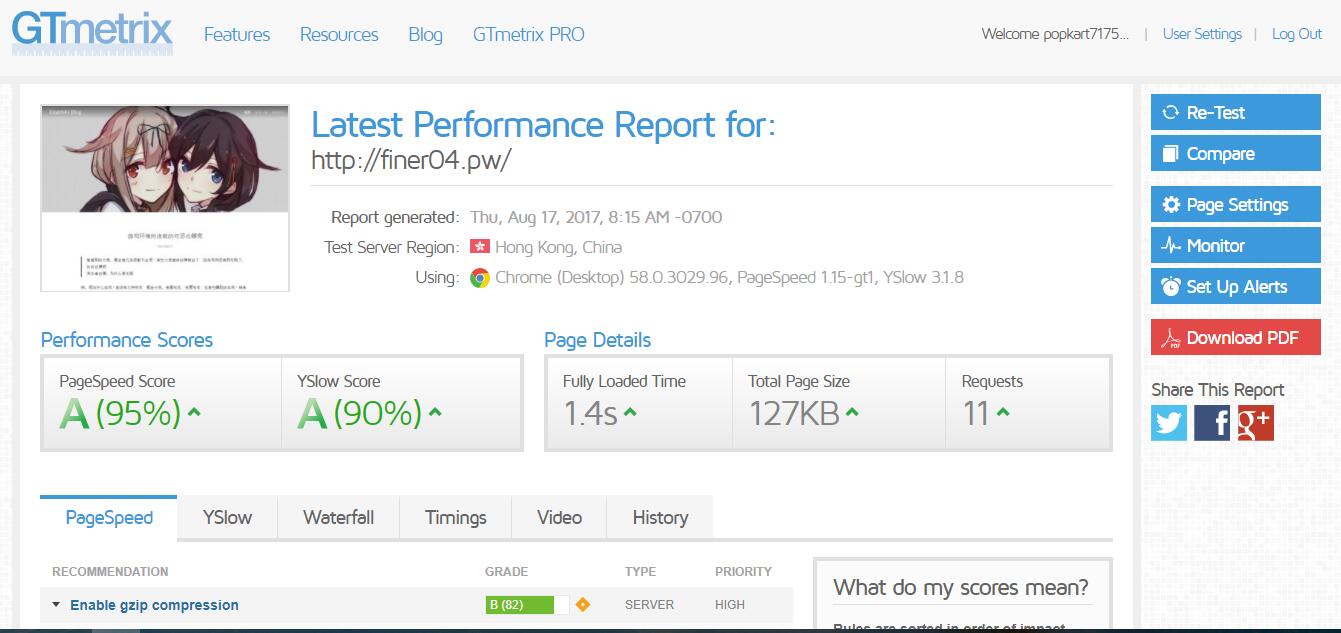Screen dimensions: 1341x633
Task: Expand the Enable gzip compression recommendation
Action: pos(154,605)
